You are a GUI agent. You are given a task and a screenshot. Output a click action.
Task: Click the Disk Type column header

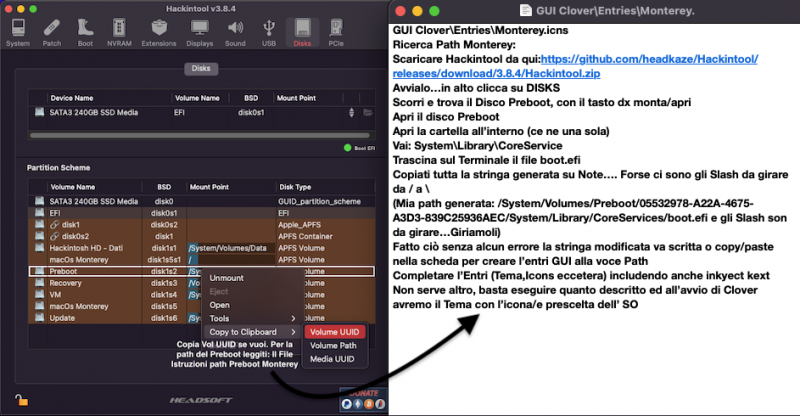coord(295,187)
